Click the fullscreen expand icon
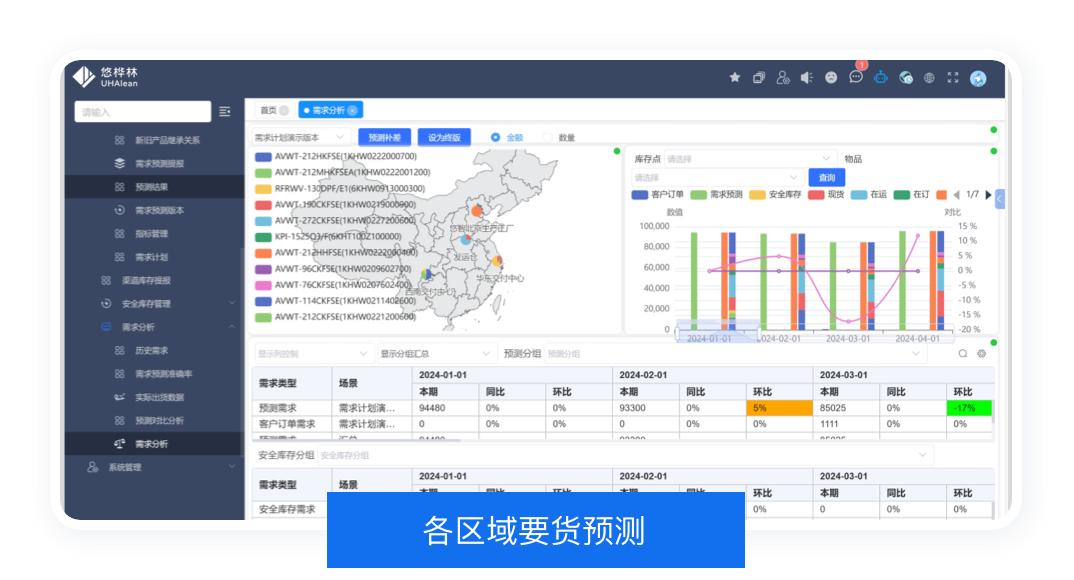This screenshot has width=1074, height=580. pyautogui.click(x=953, y=78)
